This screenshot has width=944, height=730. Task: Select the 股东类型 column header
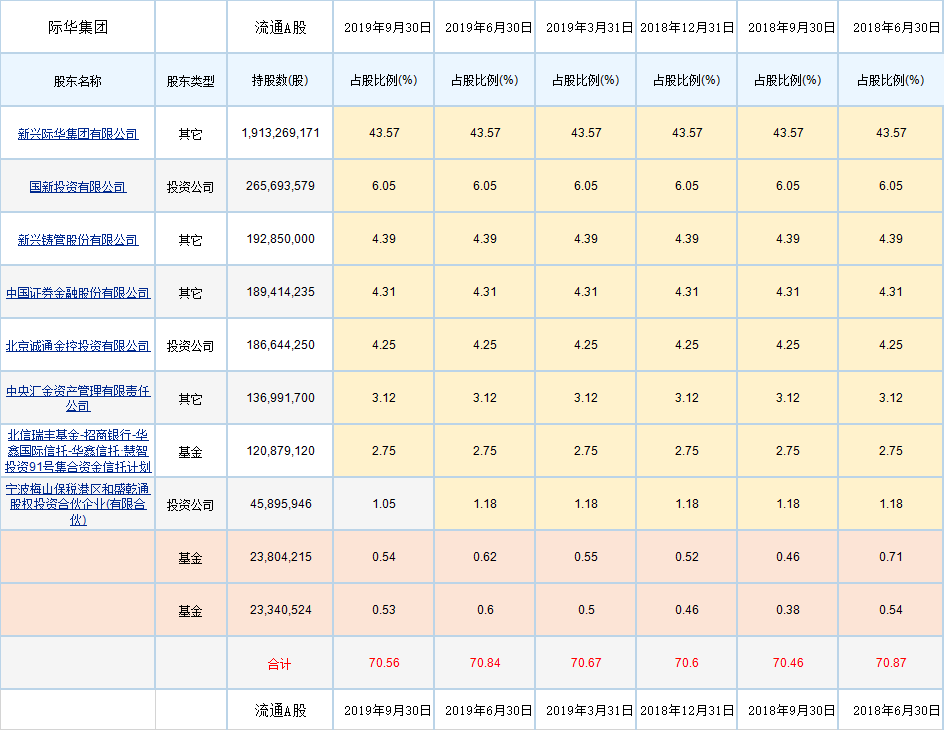190,81
